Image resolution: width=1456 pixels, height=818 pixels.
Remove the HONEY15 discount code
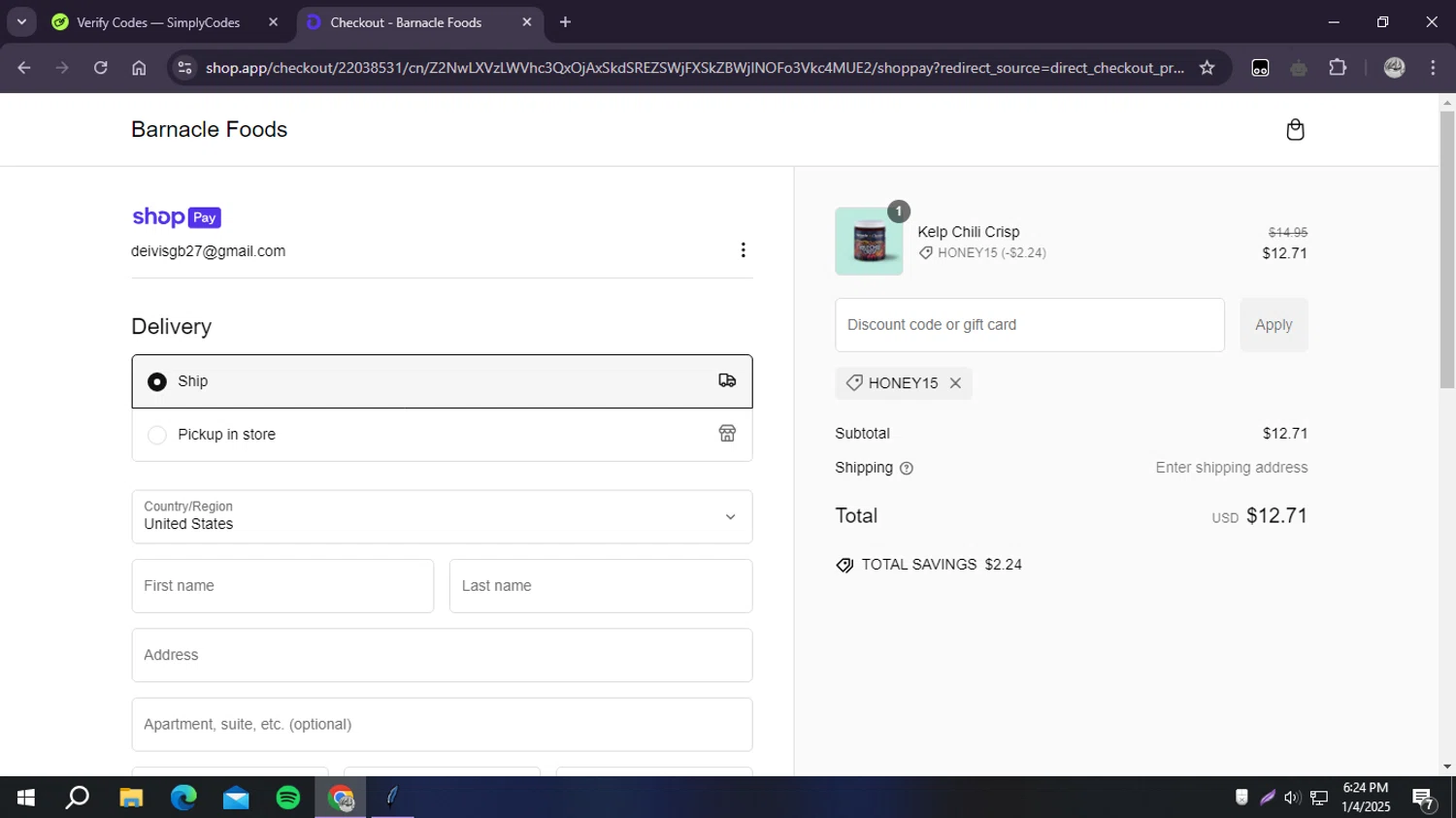click(x=955, y=383)
